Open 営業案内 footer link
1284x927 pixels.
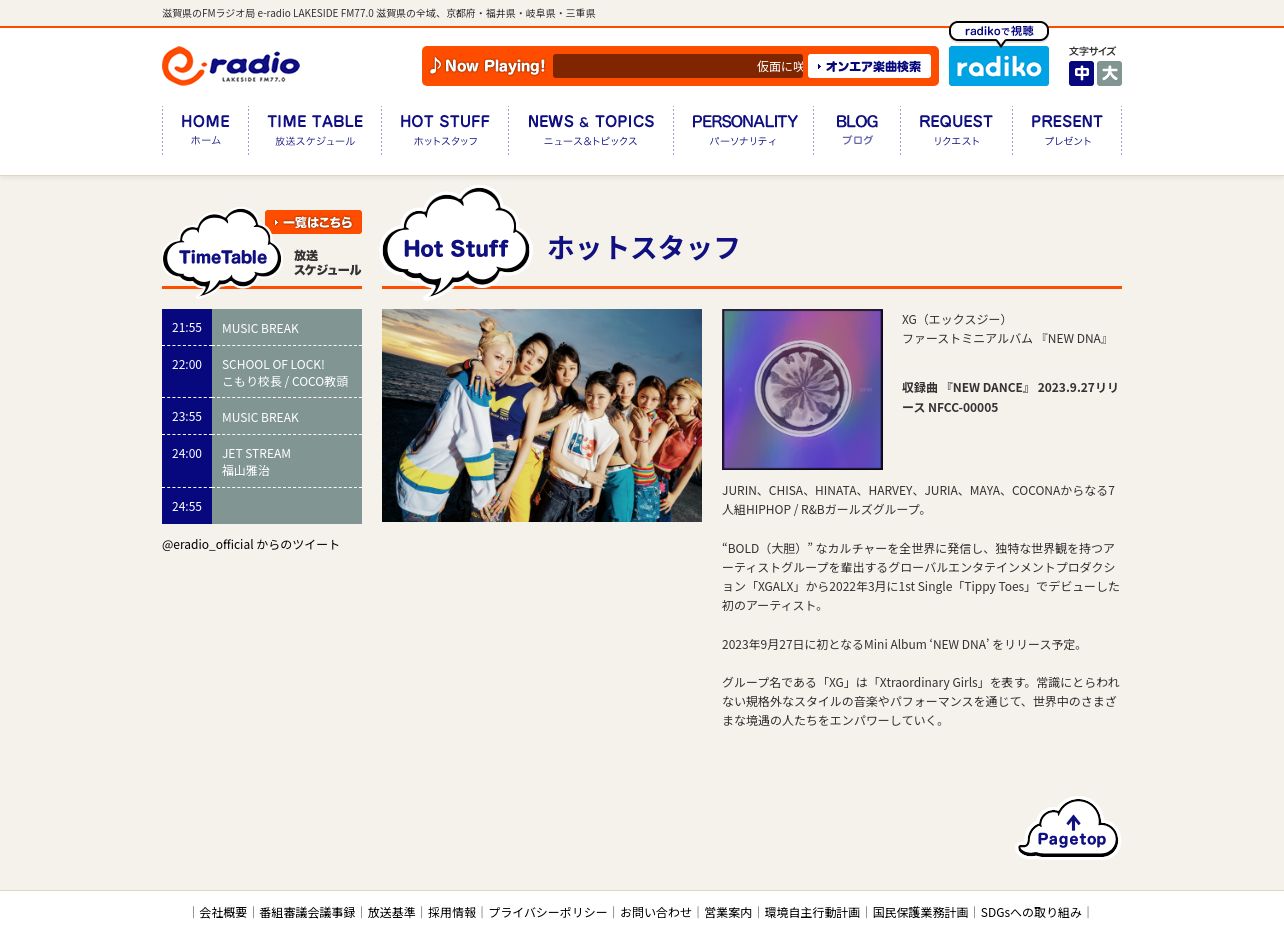pos(728,912)
